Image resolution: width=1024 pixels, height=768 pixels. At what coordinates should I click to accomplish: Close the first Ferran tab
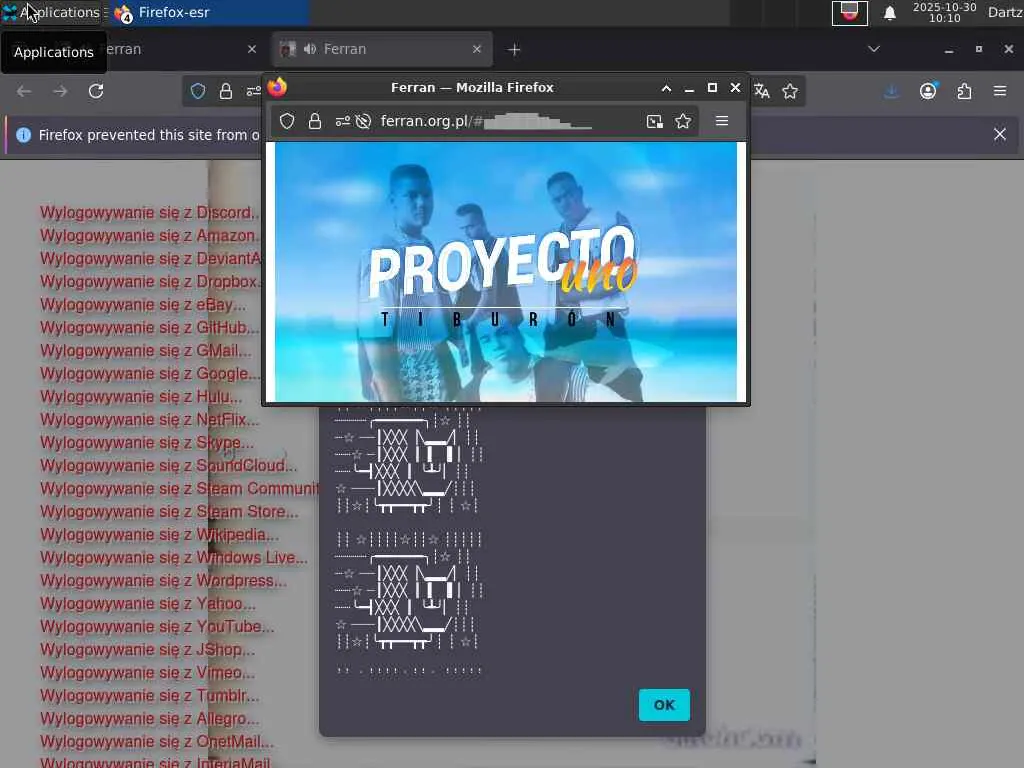[x=252, y=49]
